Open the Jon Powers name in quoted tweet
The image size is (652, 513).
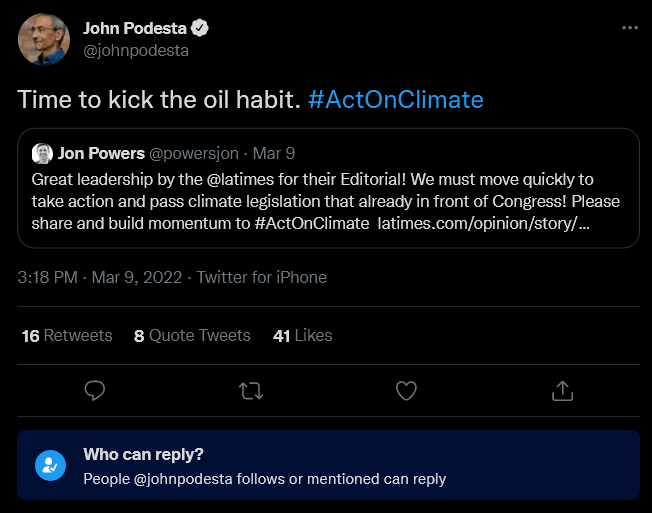[101, 153]
